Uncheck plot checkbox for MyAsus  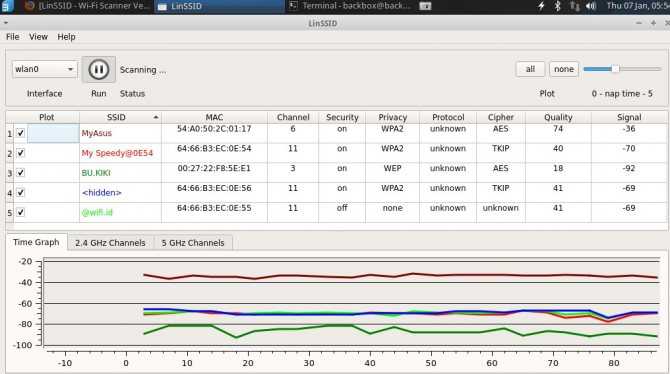tap(21, 133)
